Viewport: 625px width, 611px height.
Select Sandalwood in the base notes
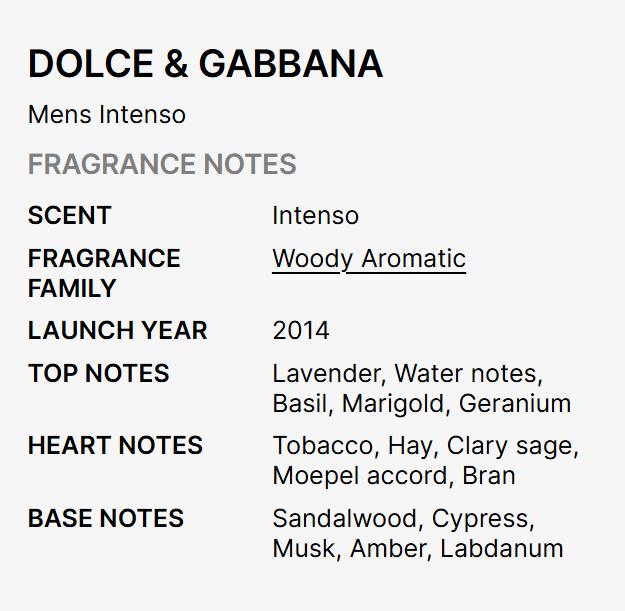pos(346,519)
